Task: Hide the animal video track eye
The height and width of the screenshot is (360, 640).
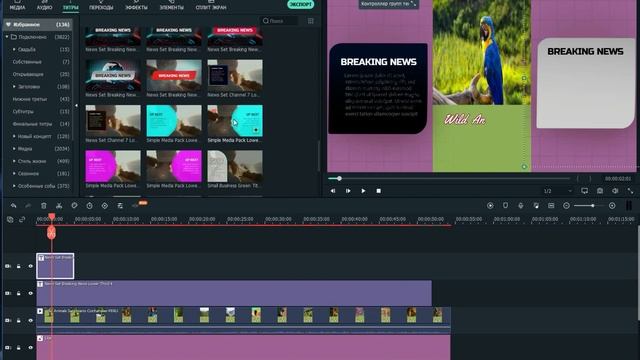Action: click(30, 320)
